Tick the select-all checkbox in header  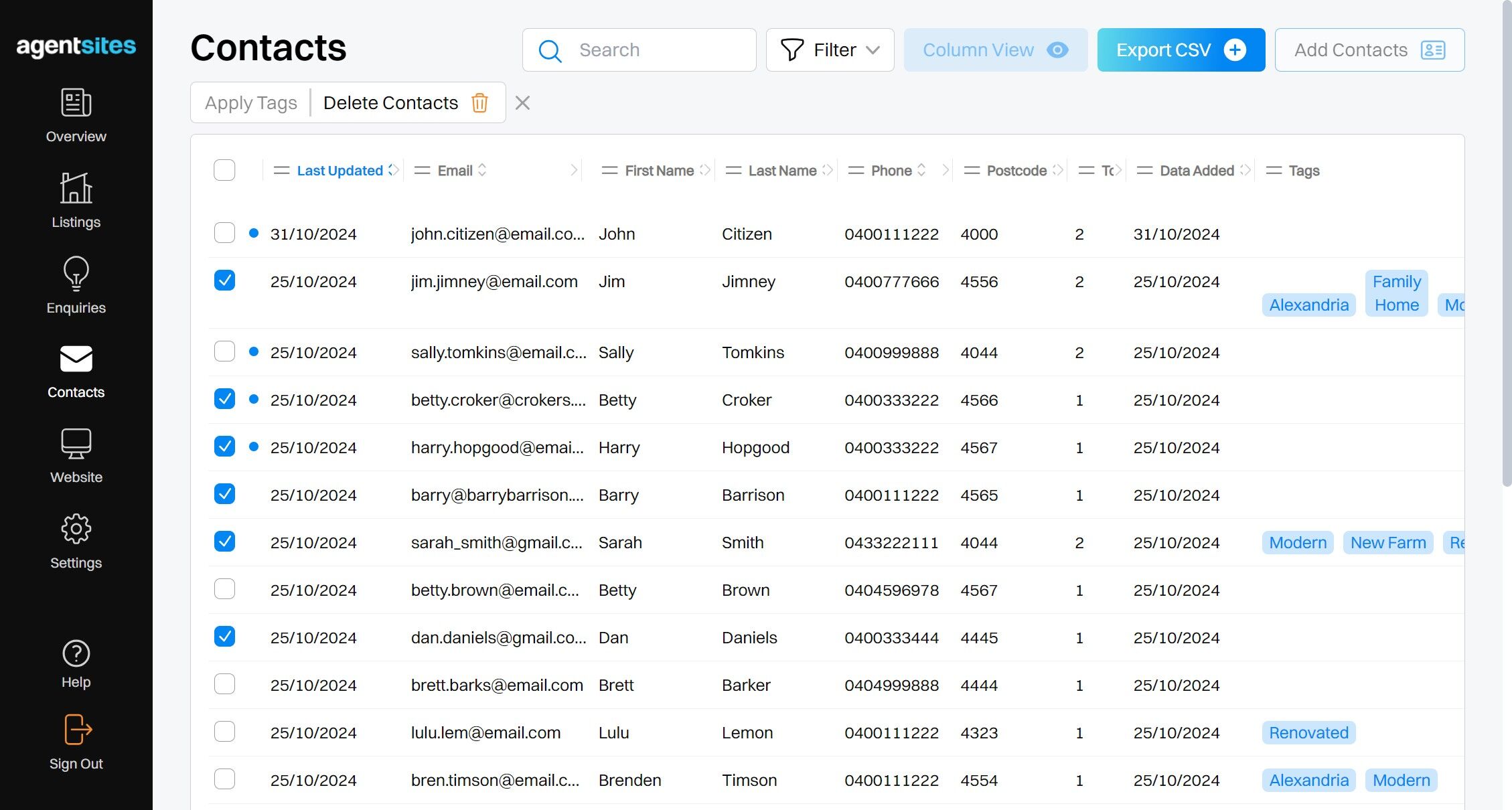click(x=224, y=170)
